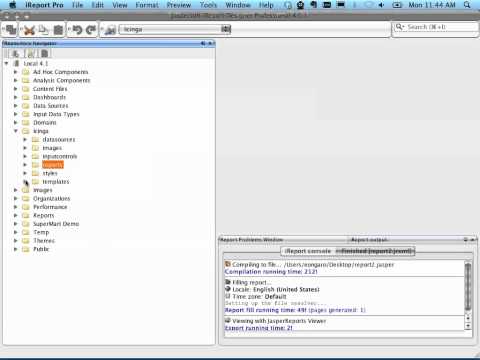The height and width of the screenshot is (360, 480).
Task: Open the Preview menu
Action: 179,5
